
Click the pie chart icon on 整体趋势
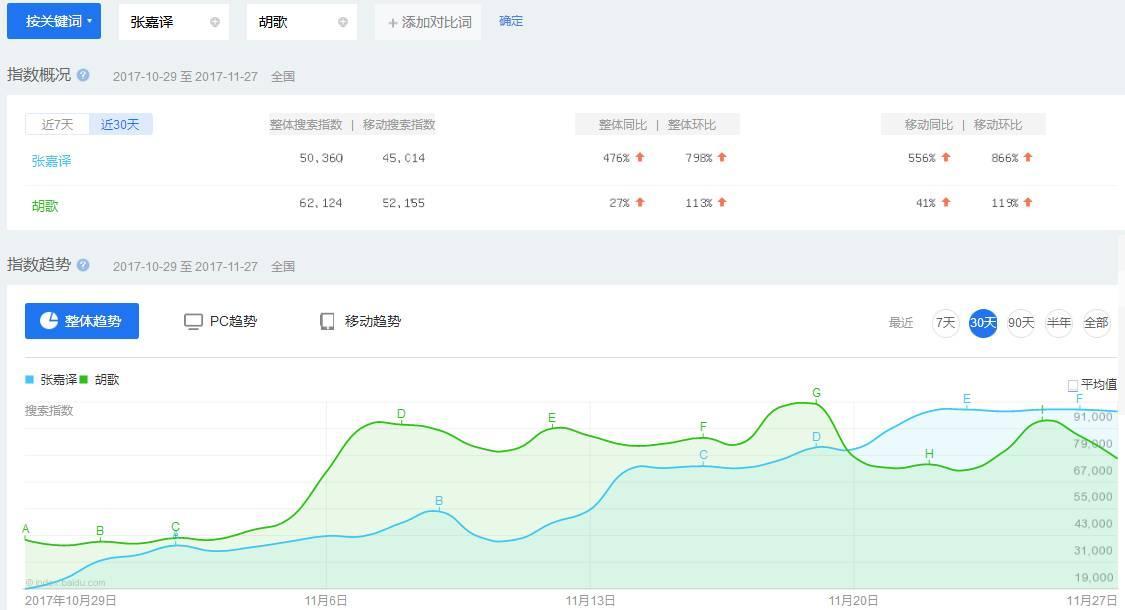pos(49,321)
